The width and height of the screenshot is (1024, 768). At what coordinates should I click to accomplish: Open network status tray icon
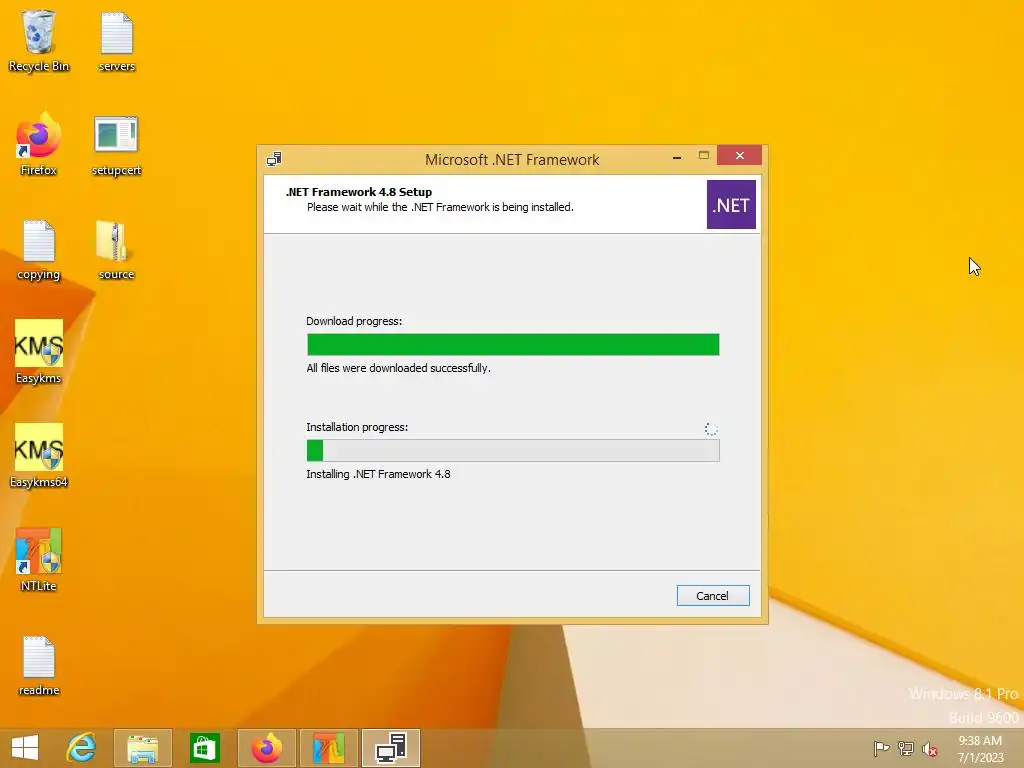(906, 748)
